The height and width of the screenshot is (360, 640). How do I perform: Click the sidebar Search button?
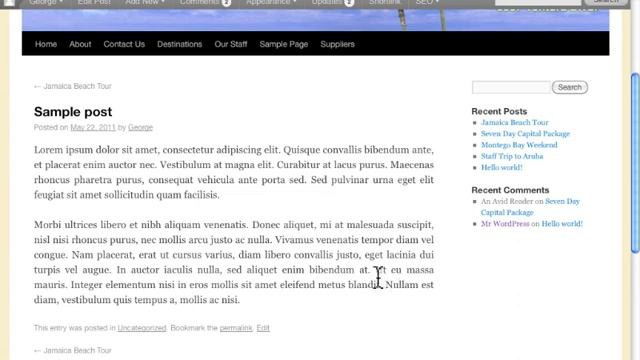[x=570, y=87]
